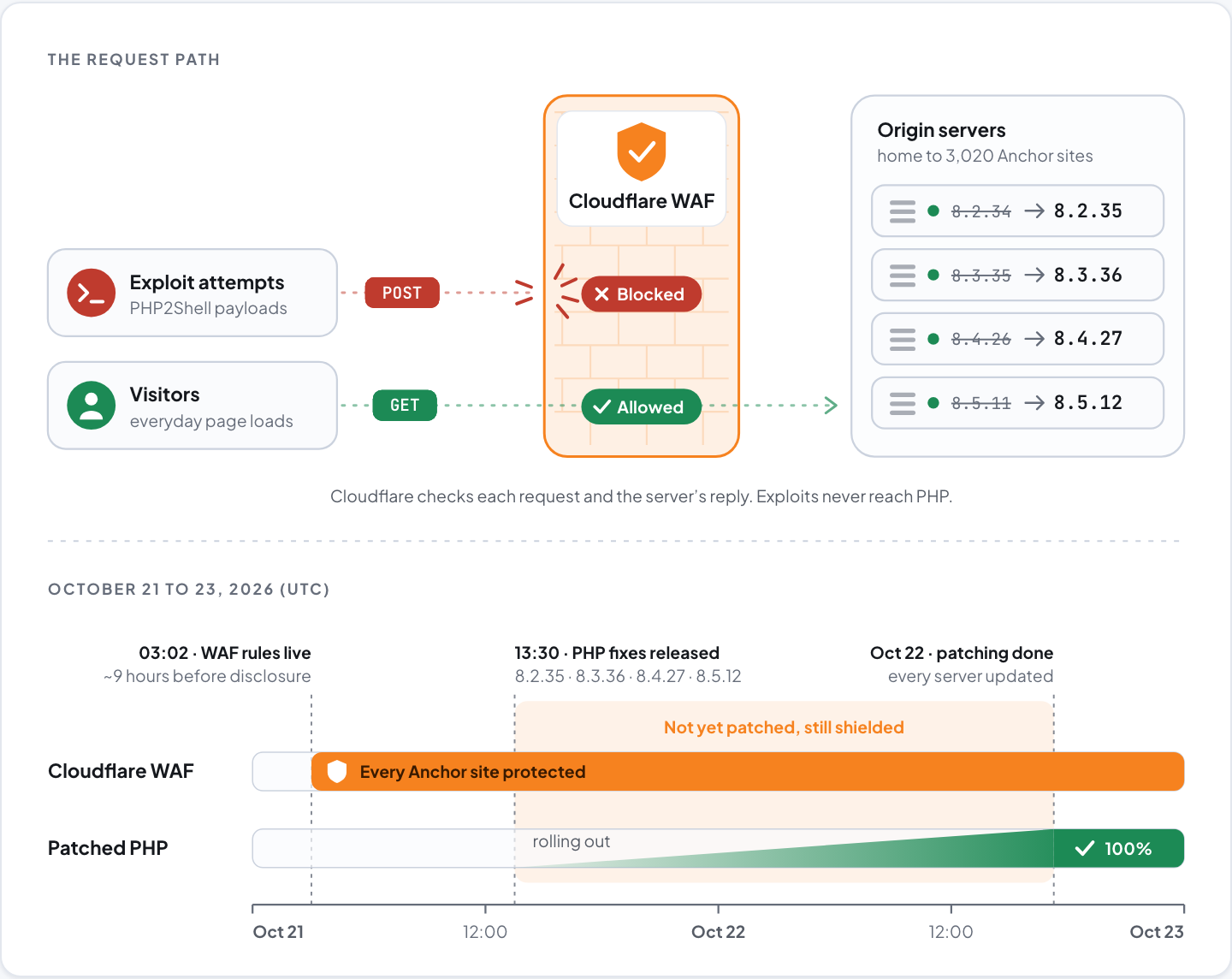This screenshot has height=979, width=1232.
Task: Click the green status dot on the 8.2.35 row
Action: coord(933,211)
